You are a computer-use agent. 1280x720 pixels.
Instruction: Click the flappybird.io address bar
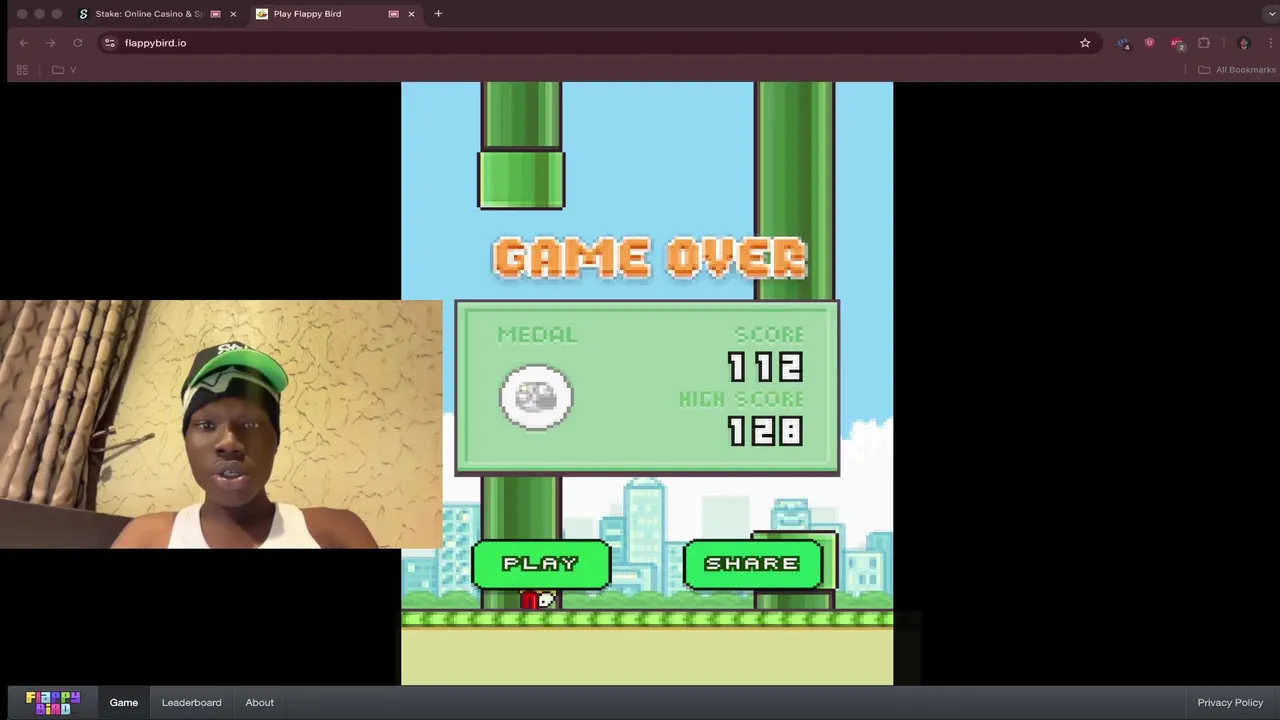[x=598, y=43]
